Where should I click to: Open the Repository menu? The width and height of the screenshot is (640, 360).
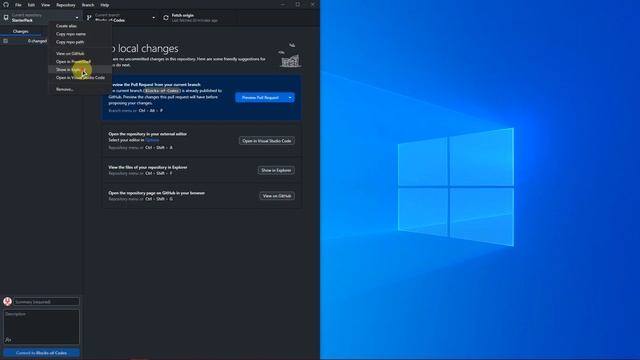click(x=66, y=5)
